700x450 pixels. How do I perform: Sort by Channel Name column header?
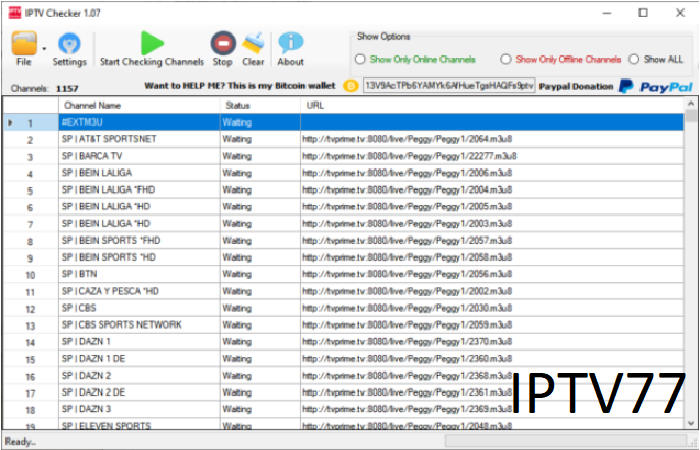point(139,105)
